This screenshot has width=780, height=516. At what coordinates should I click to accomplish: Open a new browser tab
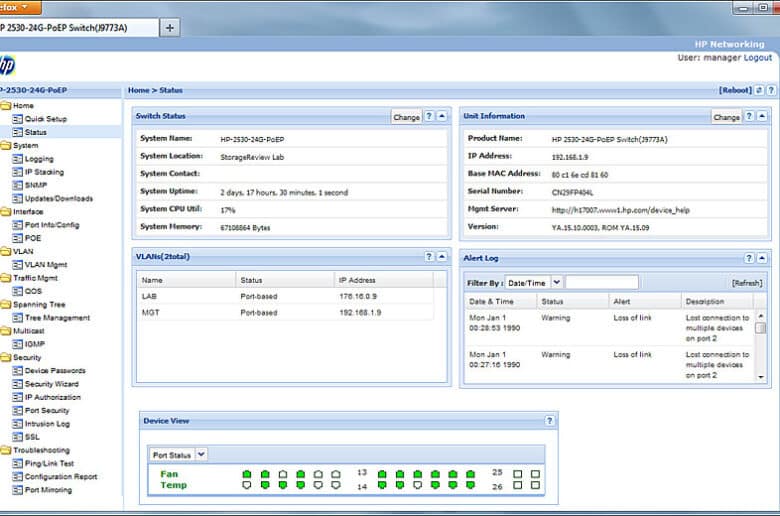[170, 28]
